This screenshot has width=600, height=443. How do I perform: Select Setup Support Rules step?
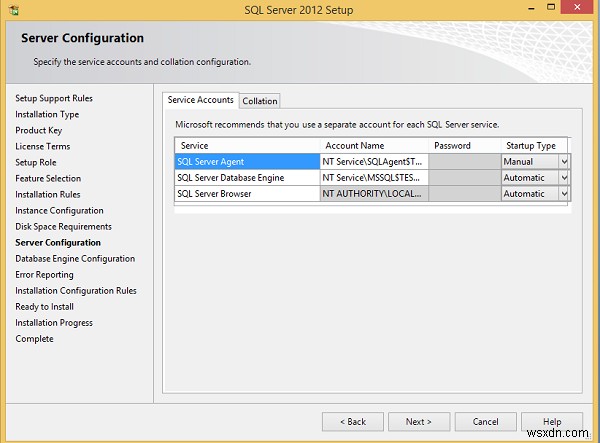click(x=54, y=98)
